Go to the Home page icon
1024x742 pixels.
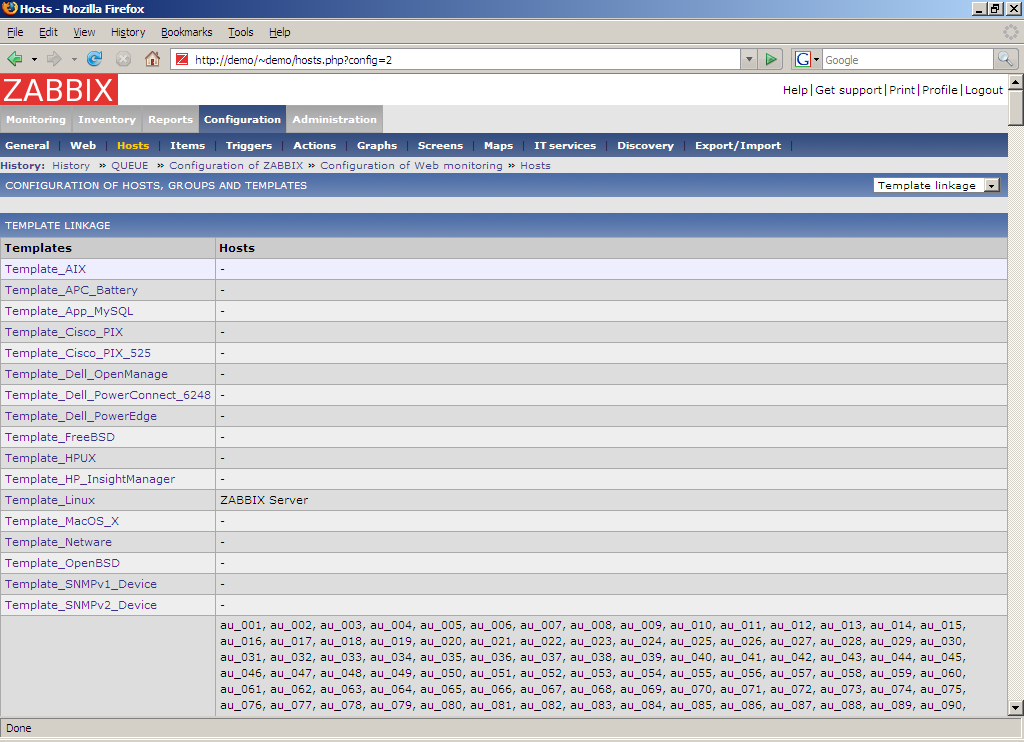coord(152,59)
